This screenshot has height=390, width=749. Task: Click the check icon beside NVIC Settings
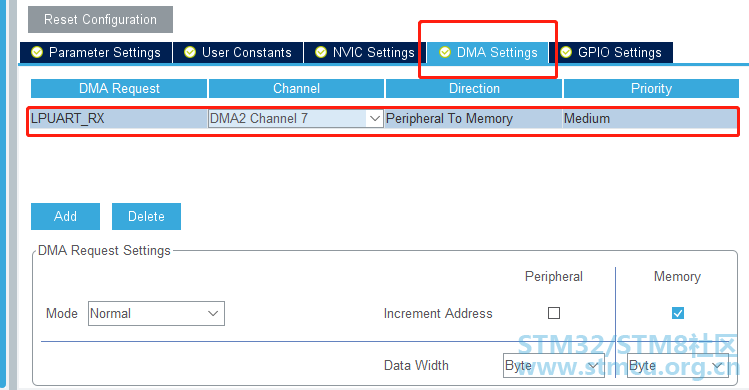click(x=321, y=52)
